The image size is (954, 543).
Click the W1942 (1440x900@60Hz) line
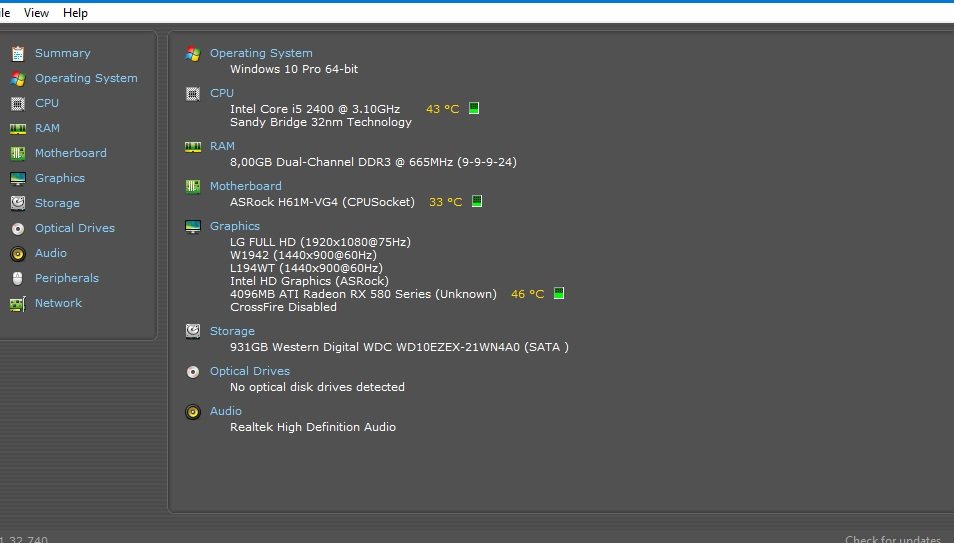tap(304, 255)
